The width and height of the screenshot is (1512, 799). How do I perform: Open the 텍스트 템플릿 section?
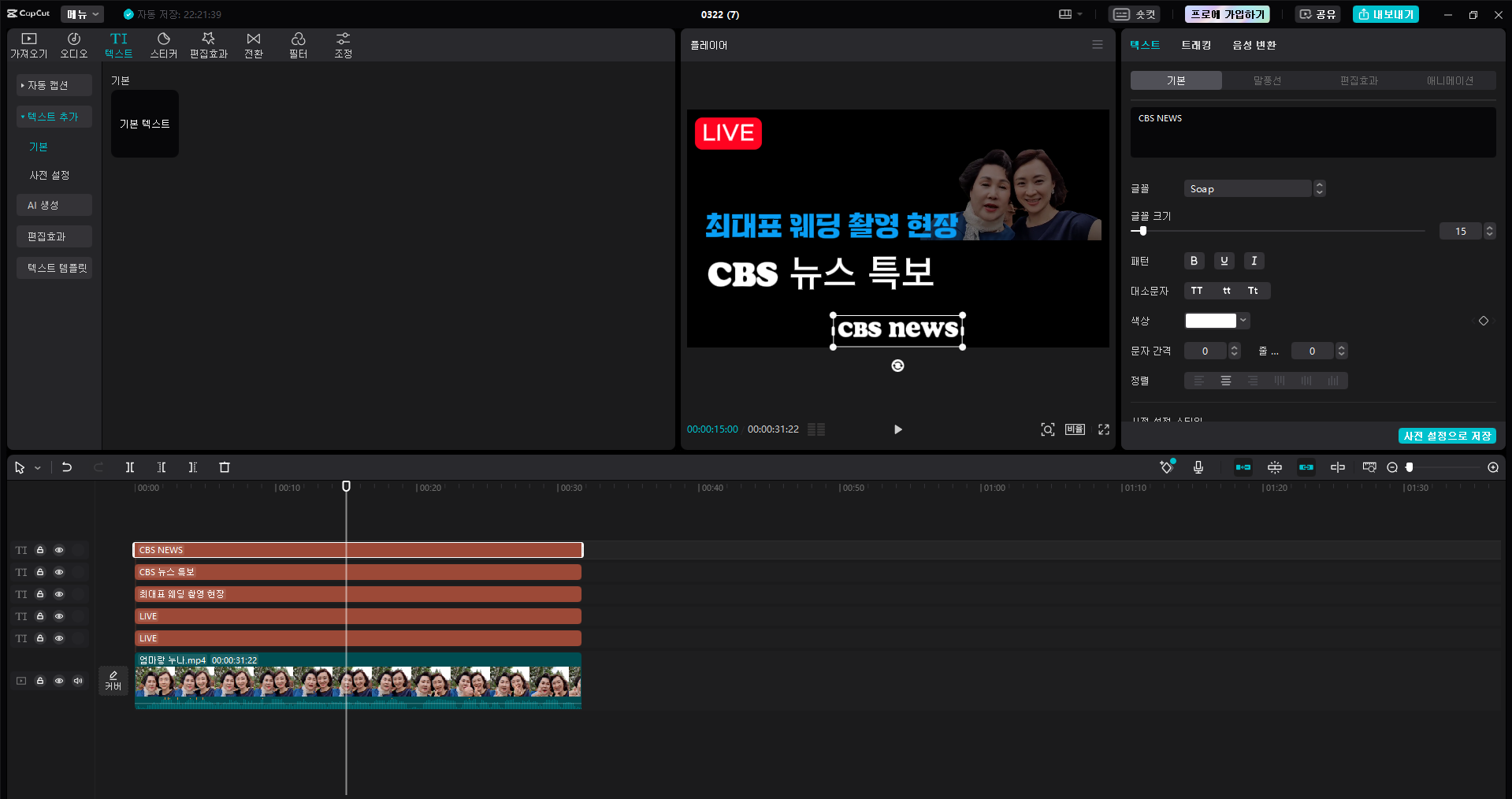point(54,268)
